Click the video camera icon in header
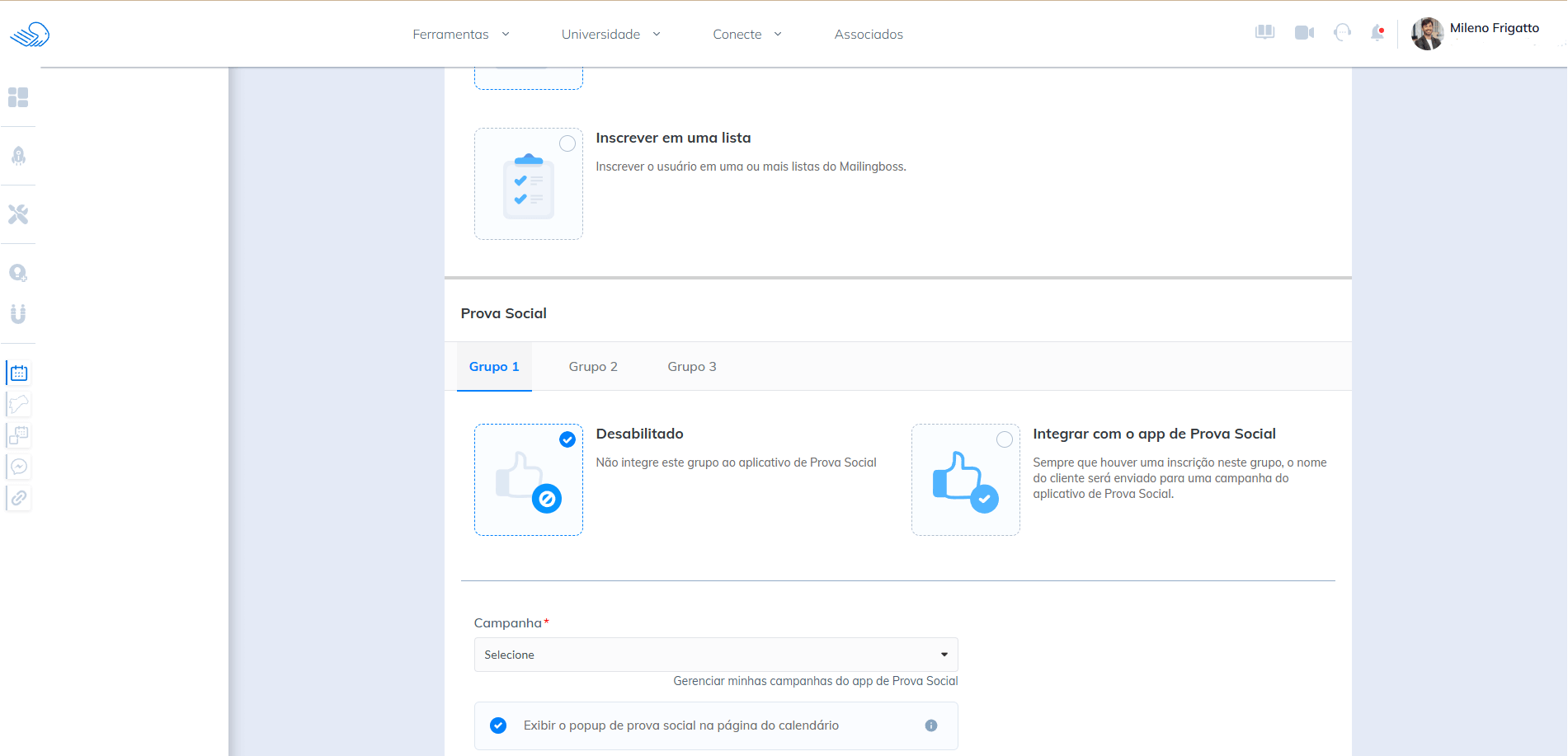1568x756 pixels. tap(1304, 33)
